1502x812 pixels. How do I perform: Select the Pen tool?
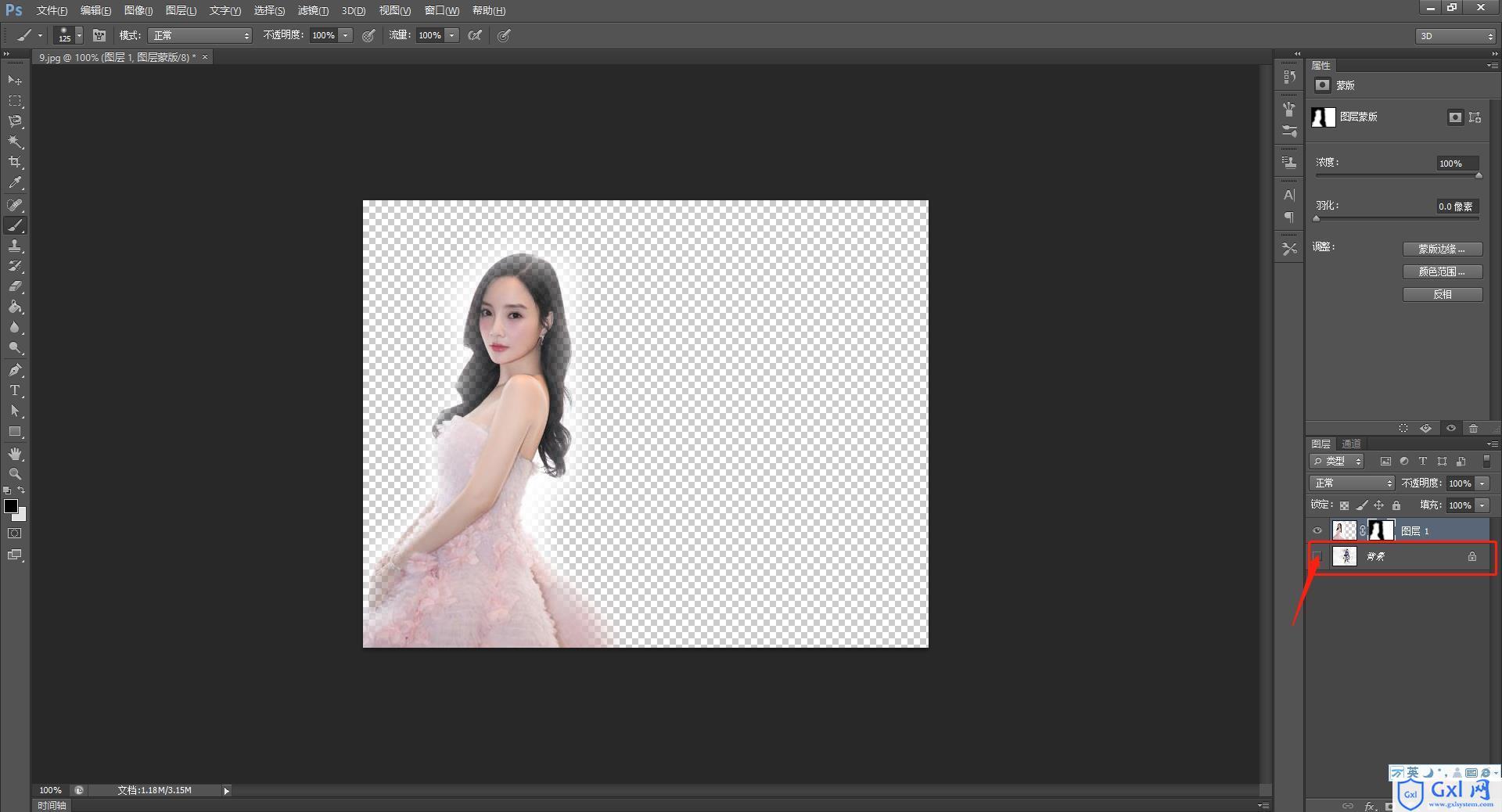pos(15,370)
